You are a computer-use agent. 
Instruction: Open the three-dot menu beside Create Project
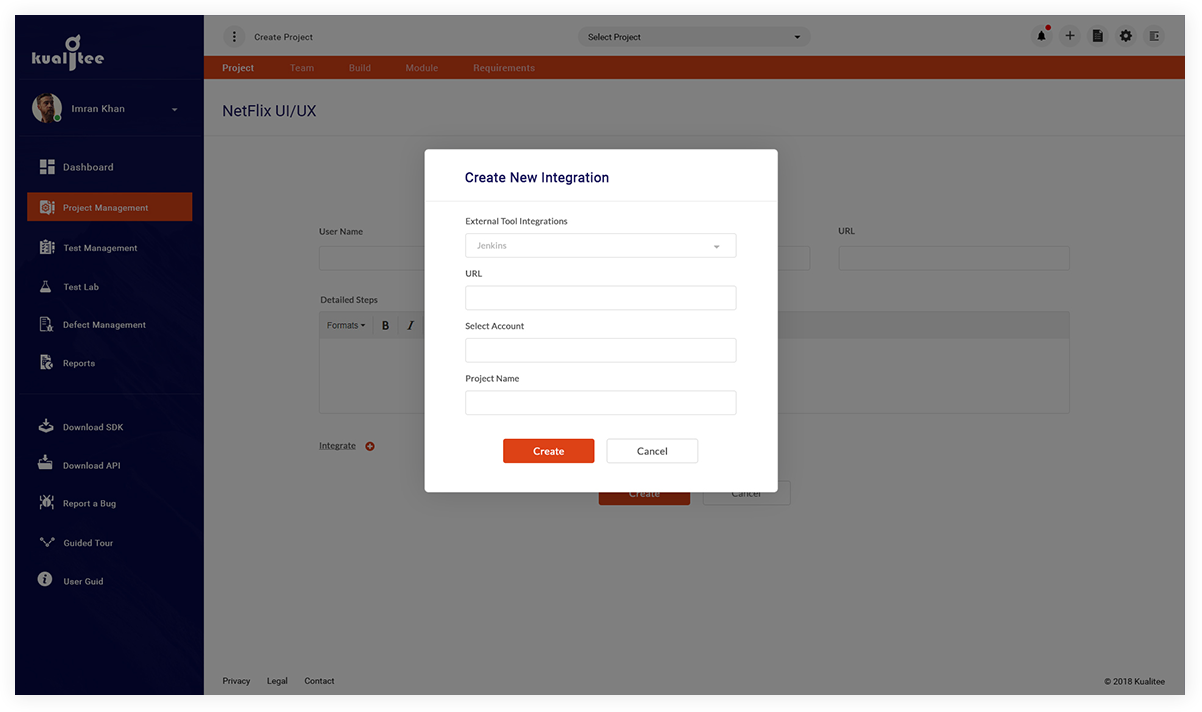(234, 37)
